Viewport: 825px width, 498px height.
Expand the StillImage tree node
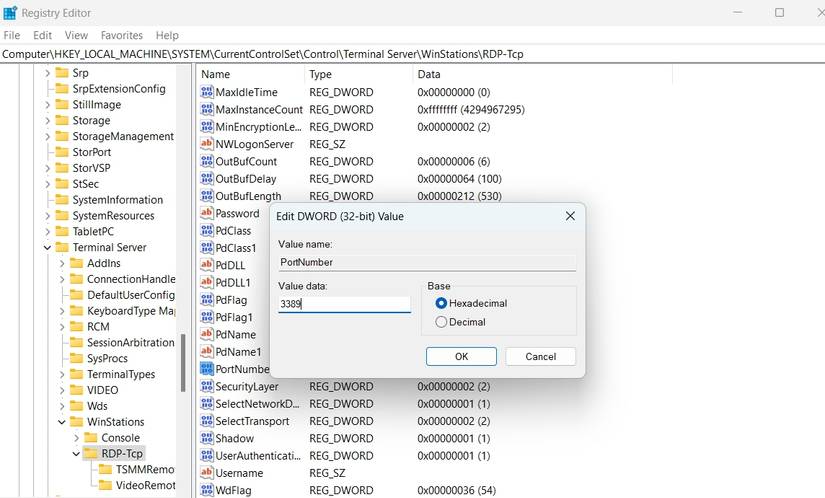(47, 105)
